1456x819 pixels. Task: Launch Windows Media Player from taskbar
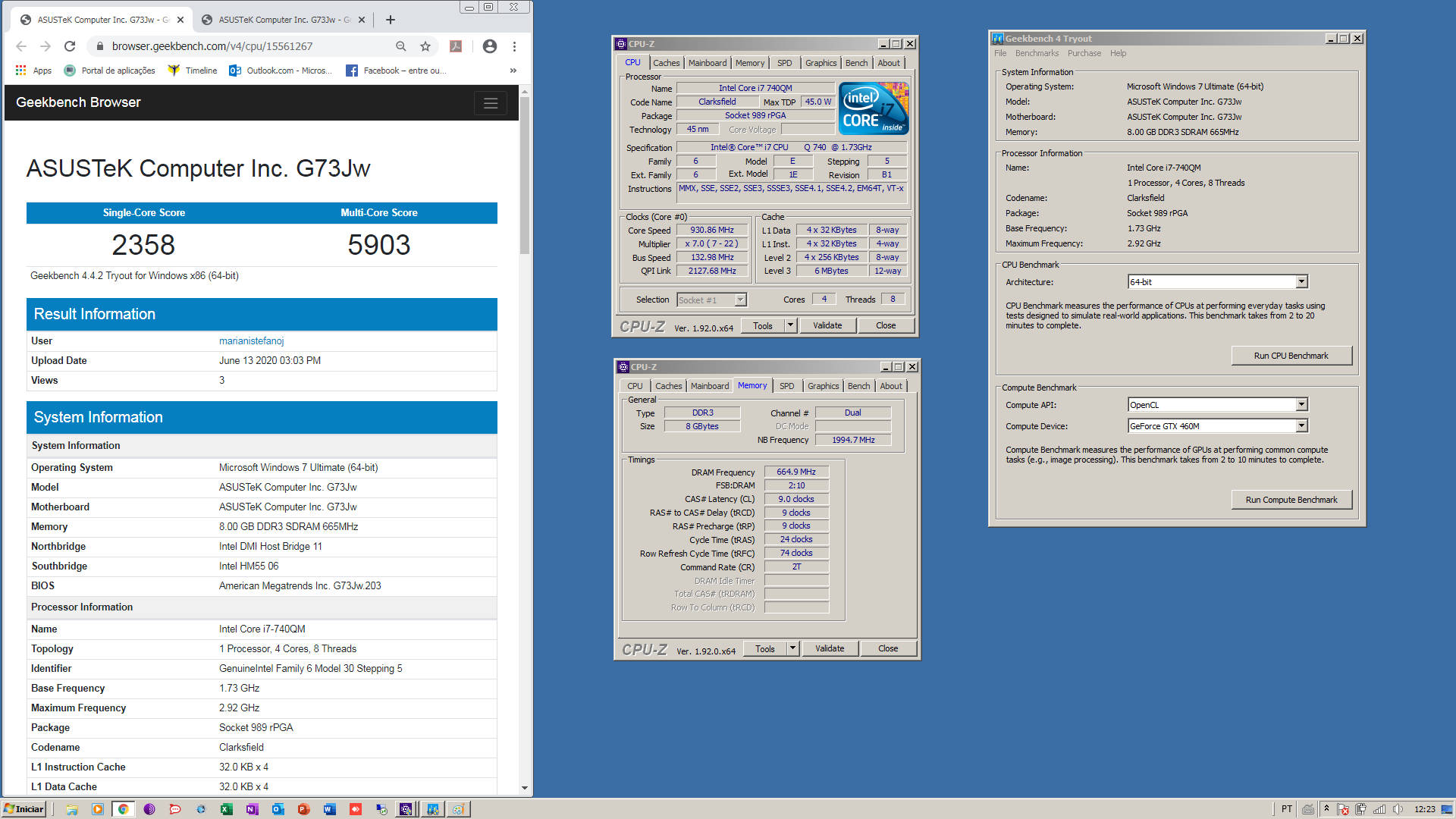(x=98, y=809)
